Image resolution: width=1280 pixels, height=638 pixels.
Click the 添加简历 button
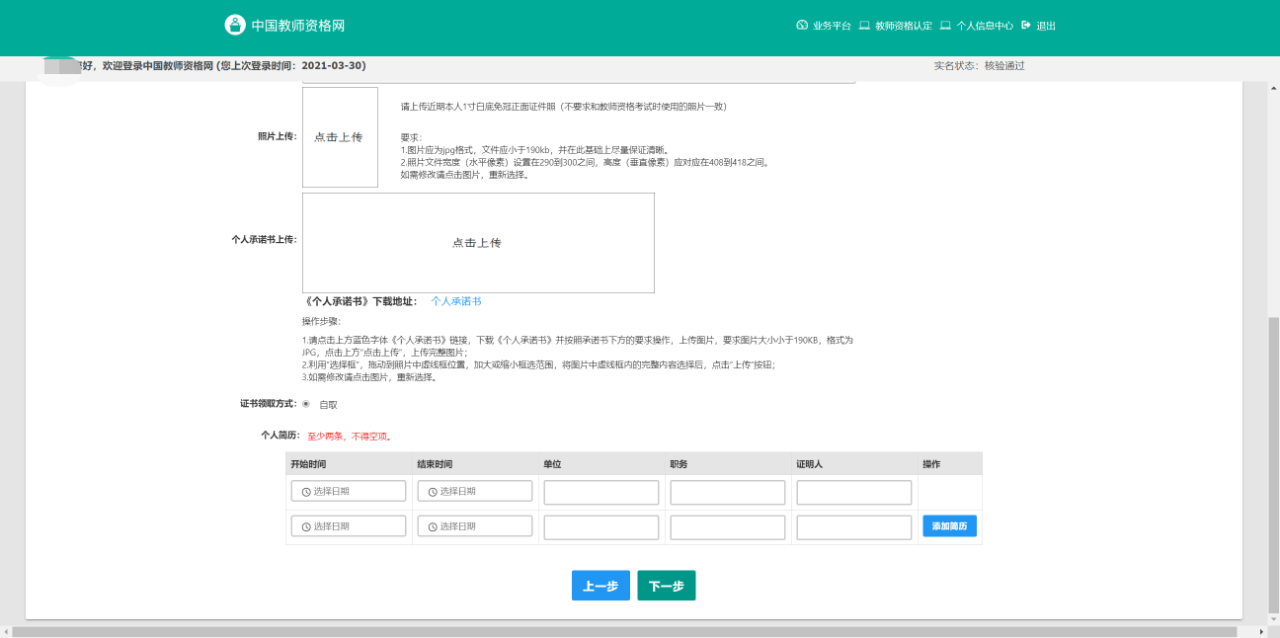(949, 526)
